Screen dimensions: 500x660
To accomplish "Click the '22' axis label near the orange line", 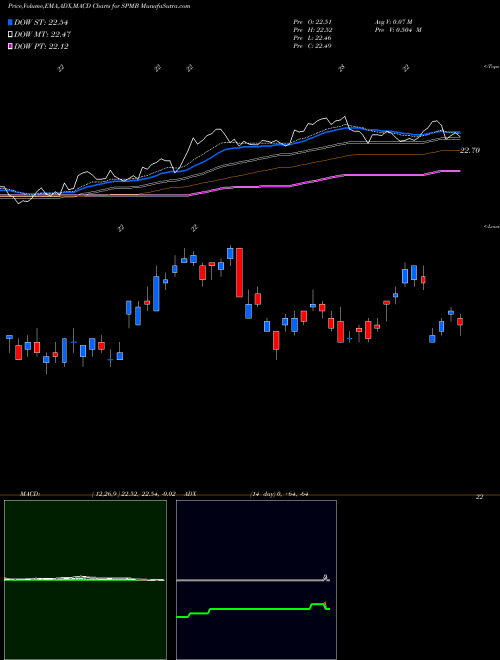I will point(479,497).
